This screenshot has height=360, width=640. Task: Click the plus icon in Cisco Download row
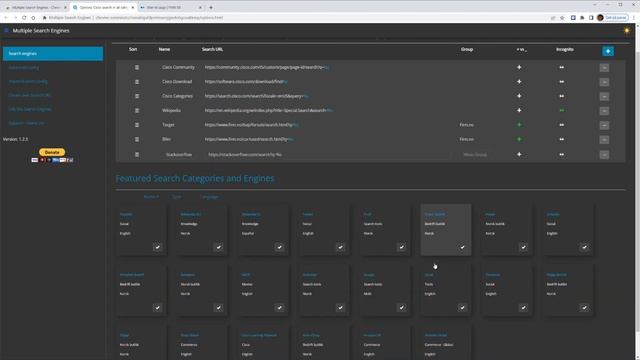point(519,82)
